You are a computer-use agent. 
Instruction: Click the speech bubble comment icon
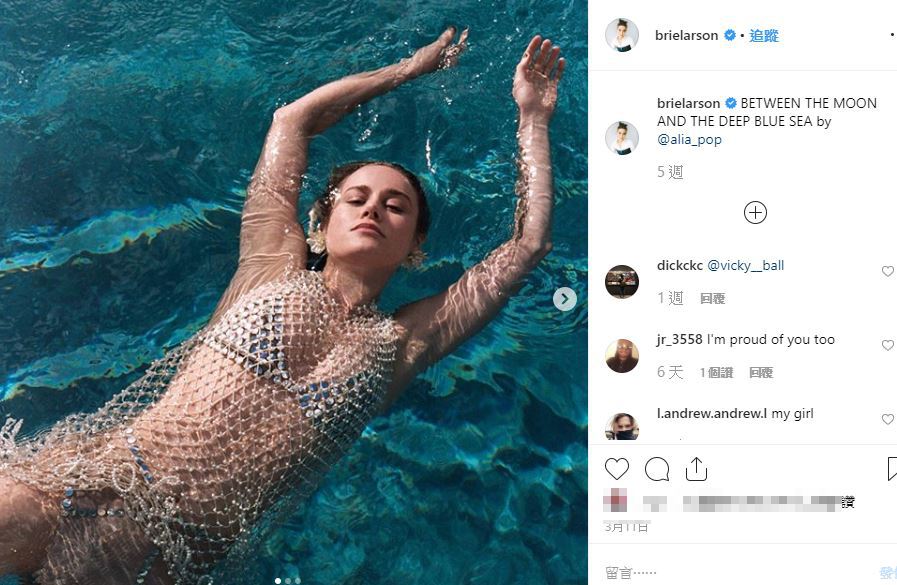pyautogui.click(x=657, y=469)
